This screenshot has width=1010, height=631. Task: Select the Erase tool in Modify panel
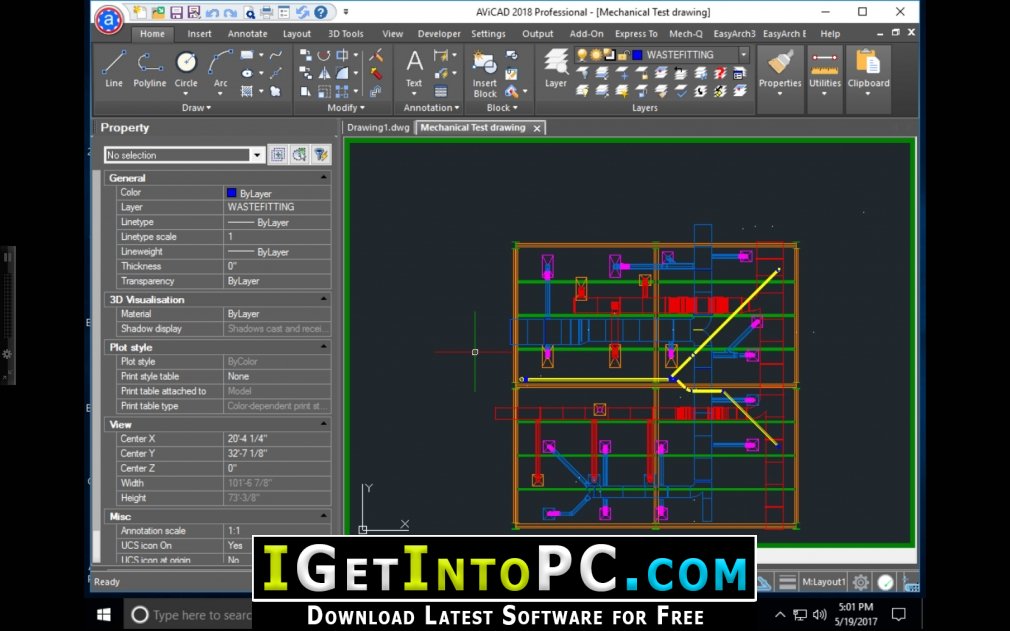click(376, 55)
